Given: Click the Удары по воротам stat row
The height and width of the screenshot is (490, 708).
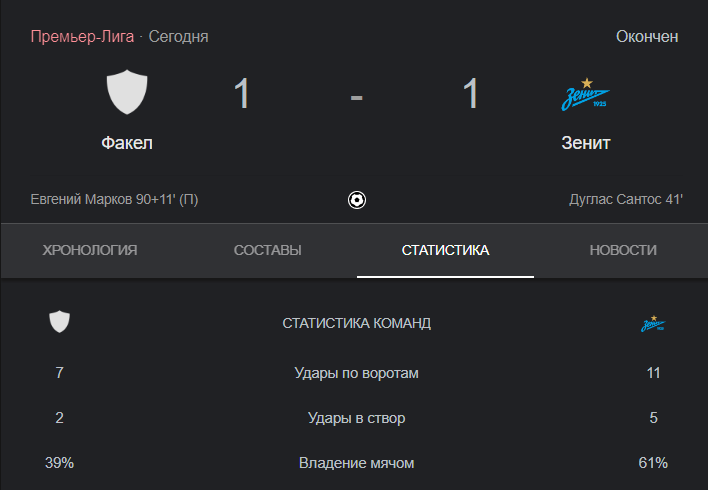Looking at the screenshot, I should coord(356,373).
